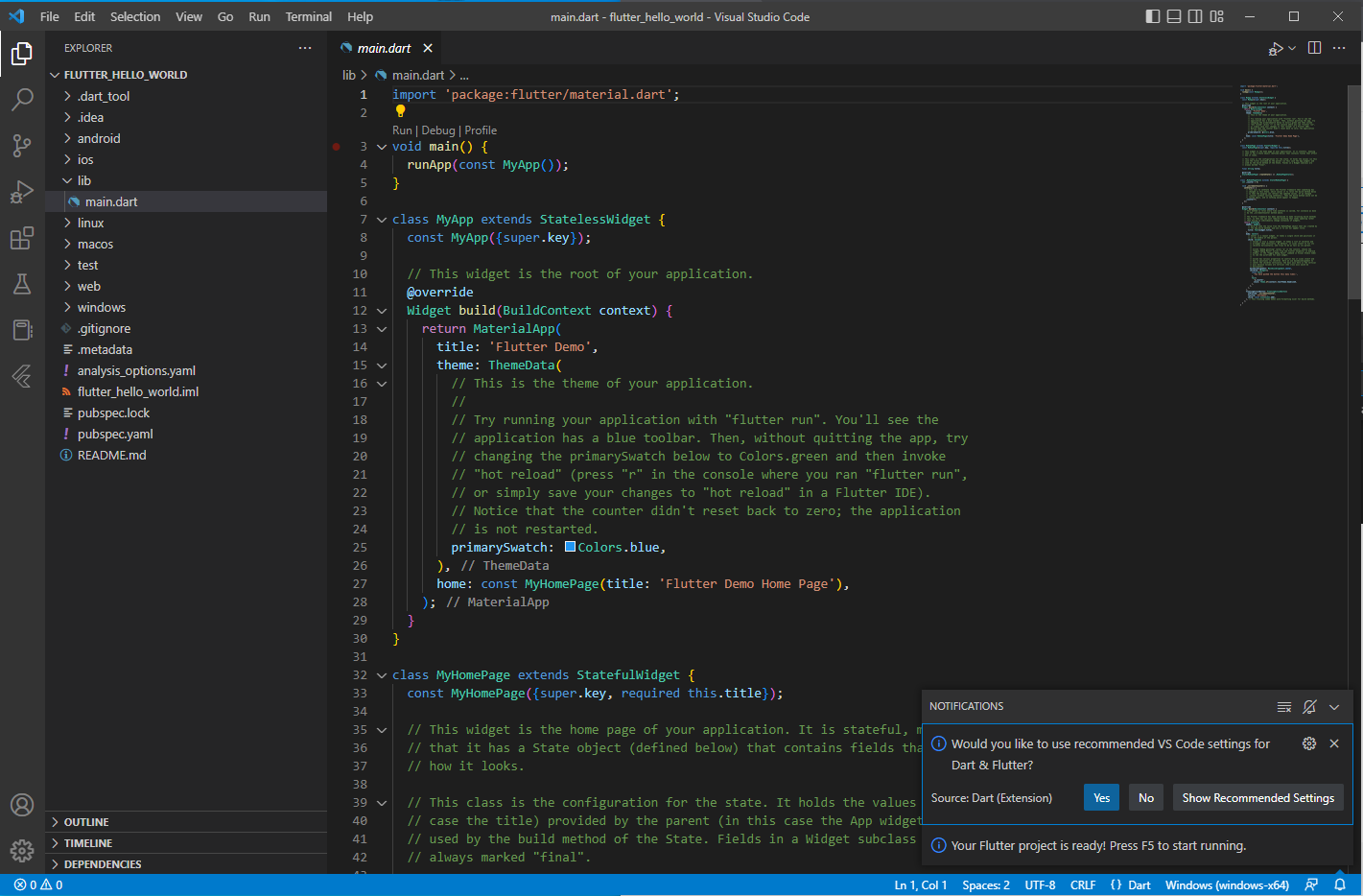
Task: Expand the DEPENDENCIES section
Action: (x=186, y=864)
